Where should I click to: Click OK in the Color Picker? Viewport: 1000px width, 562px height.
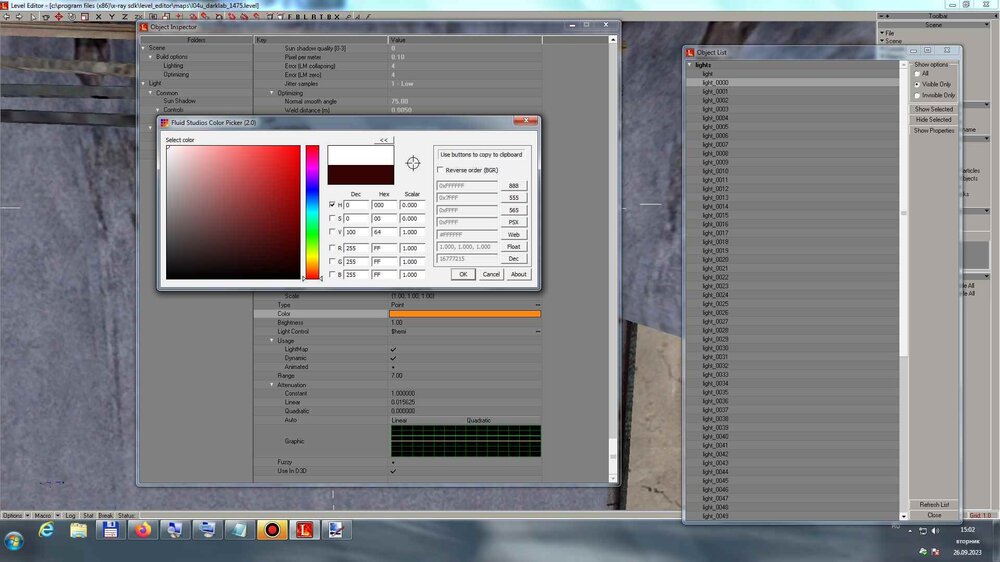462,273
